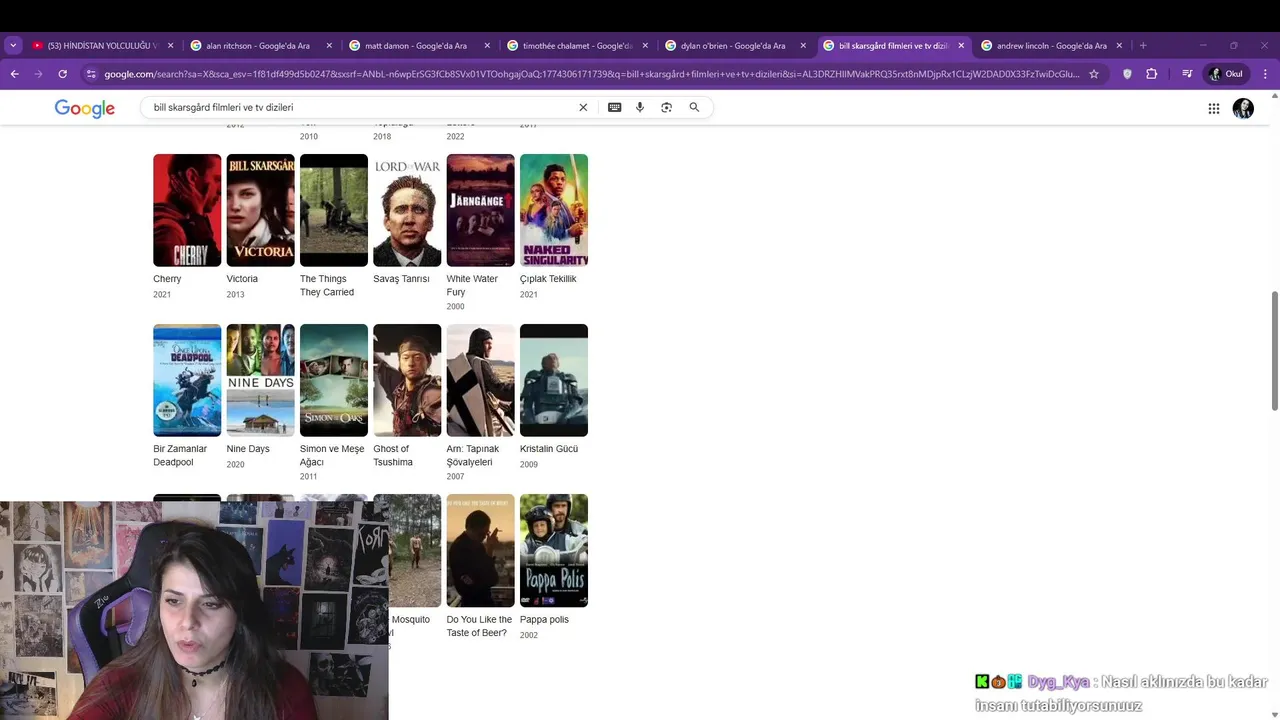
Task: Open the Järngänget White Water Fury poster
Action: [x=481, y=210]
